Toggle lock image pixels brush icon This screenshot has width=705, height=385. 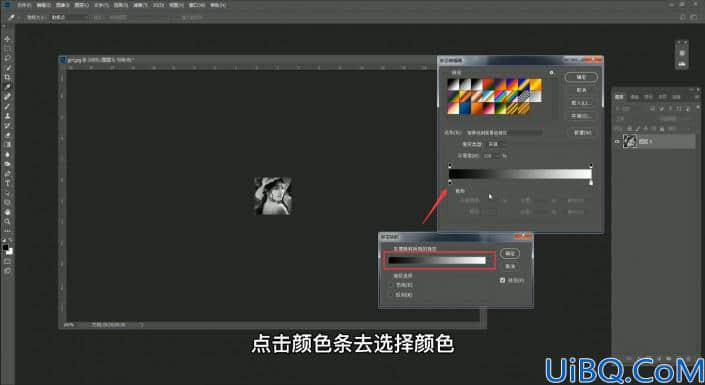coord(637,129)
